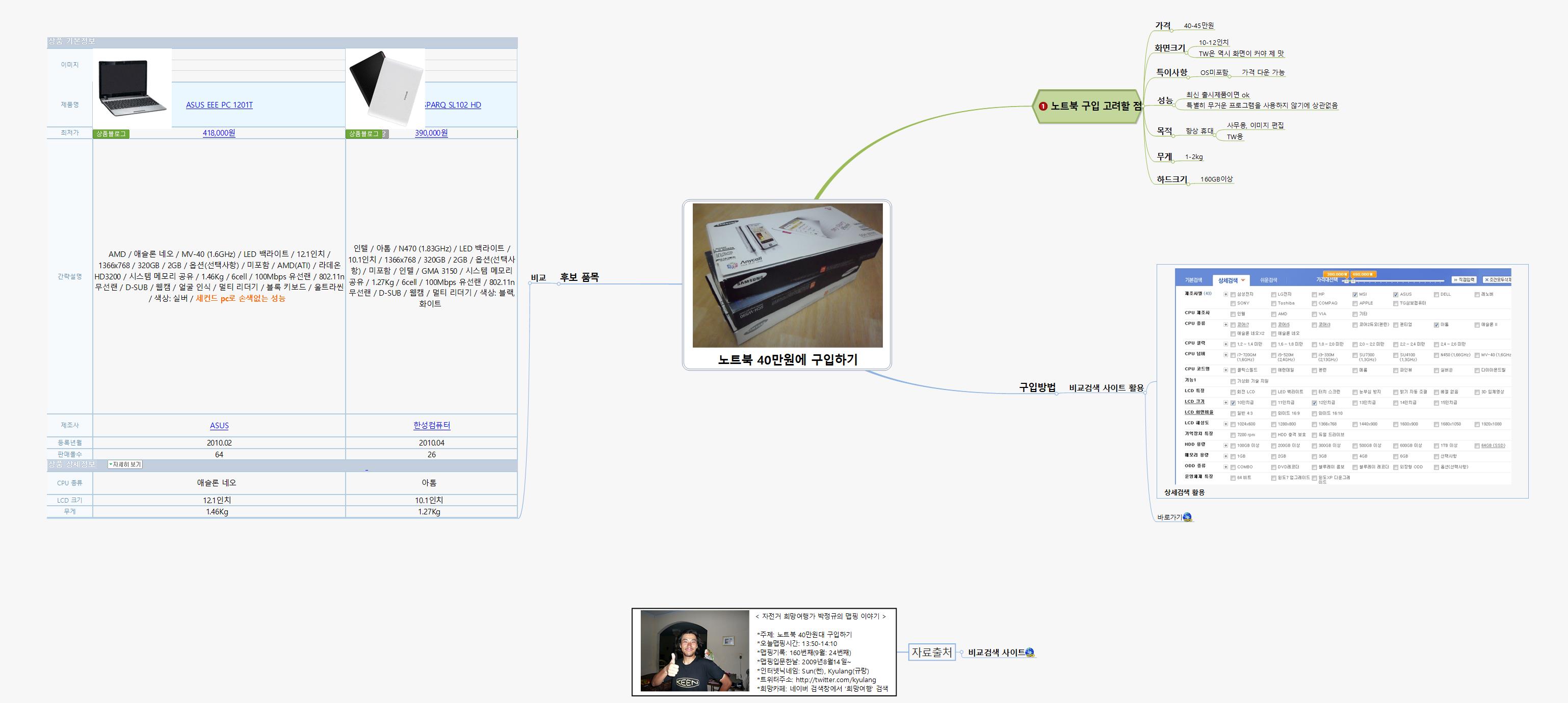Switch to the 기본검색 tab

click(1193, 280)
